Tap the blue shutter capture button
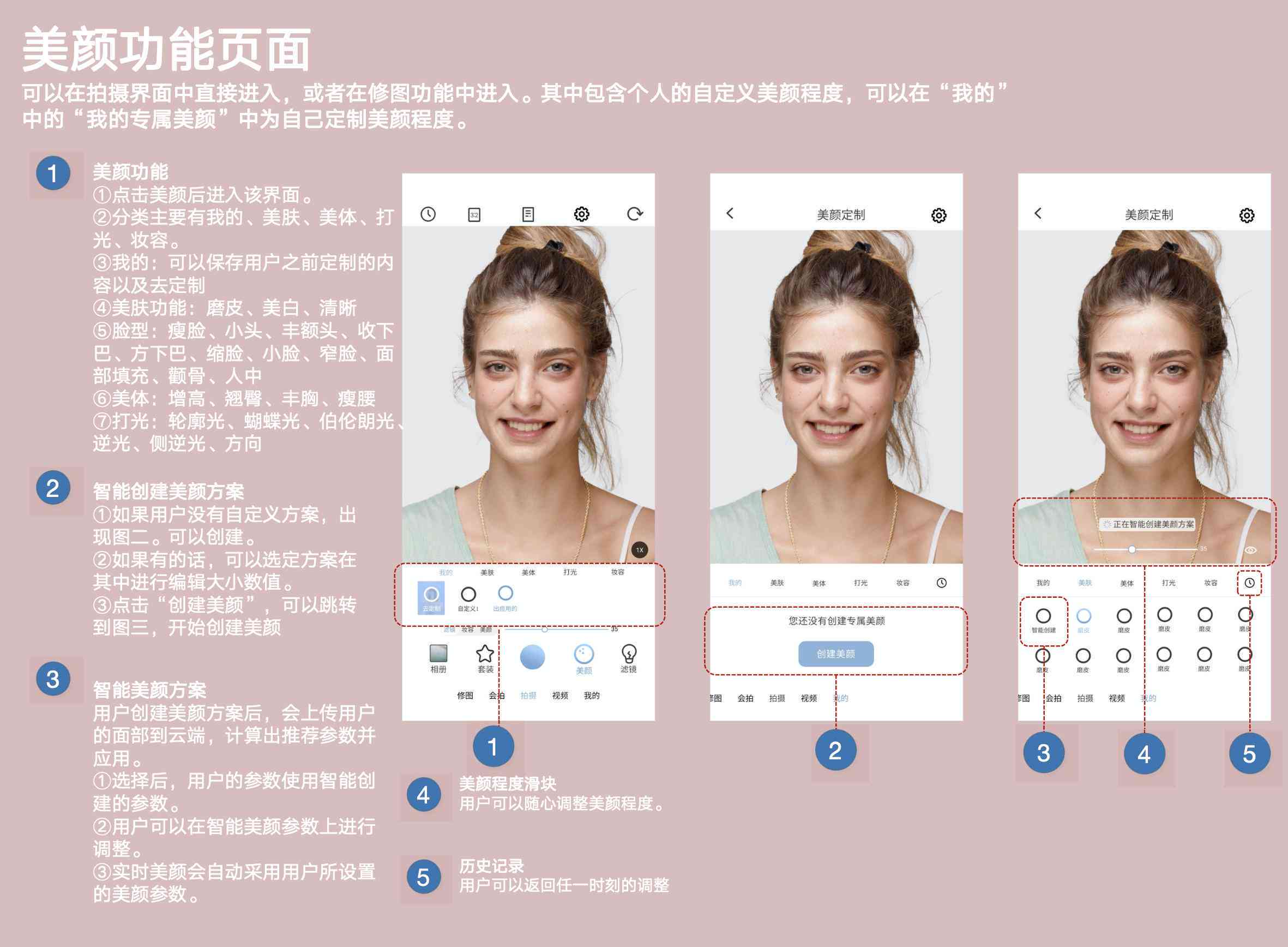1288x947 pixels. click(532, 657)
